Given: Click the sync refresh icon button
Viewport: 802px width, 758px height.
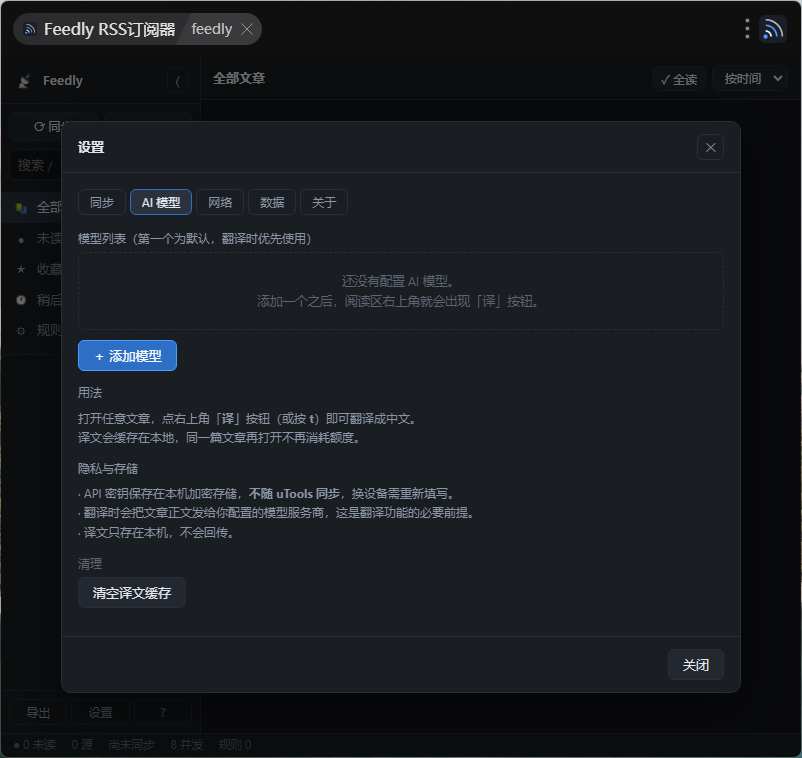Looking at the screenshot, I should pos(39,126).
